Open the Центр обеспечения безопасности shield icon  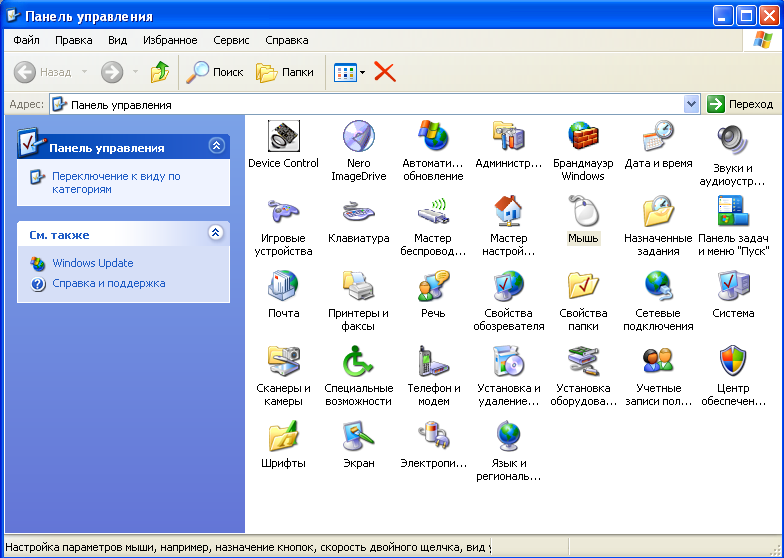[x=733, y=361]
